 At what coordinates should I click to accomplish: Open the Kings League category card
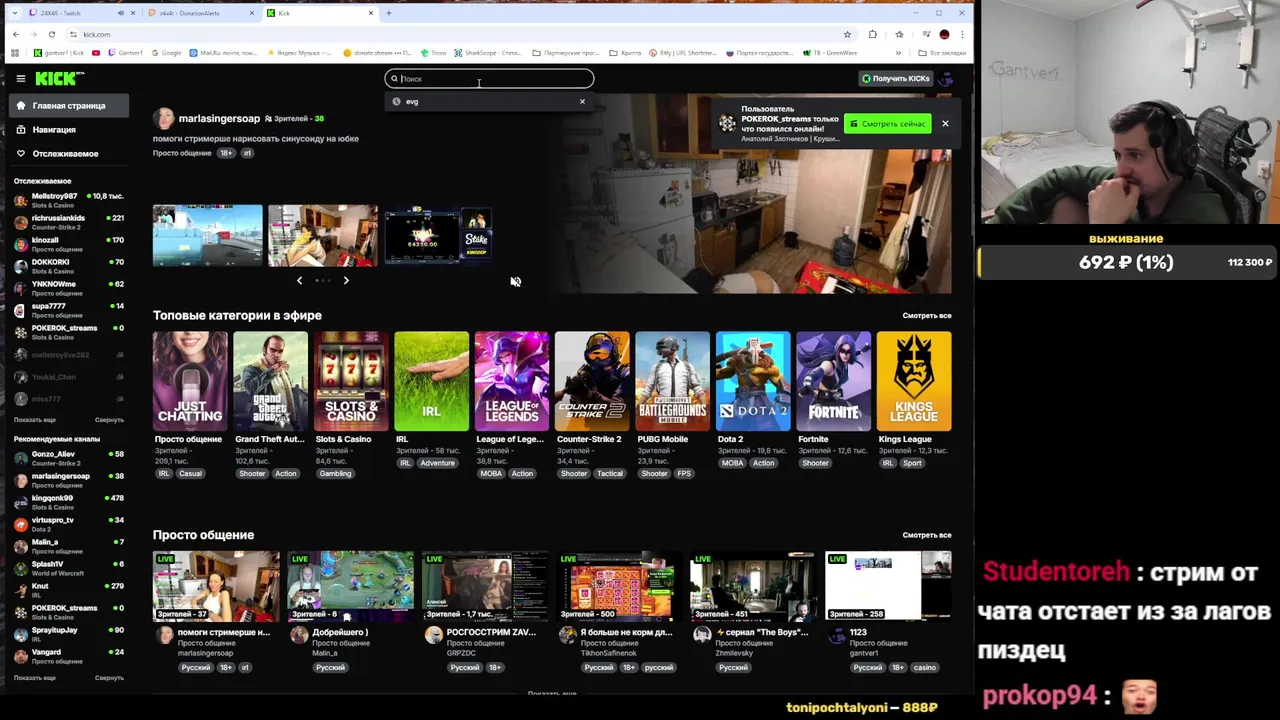click(914, 381)
